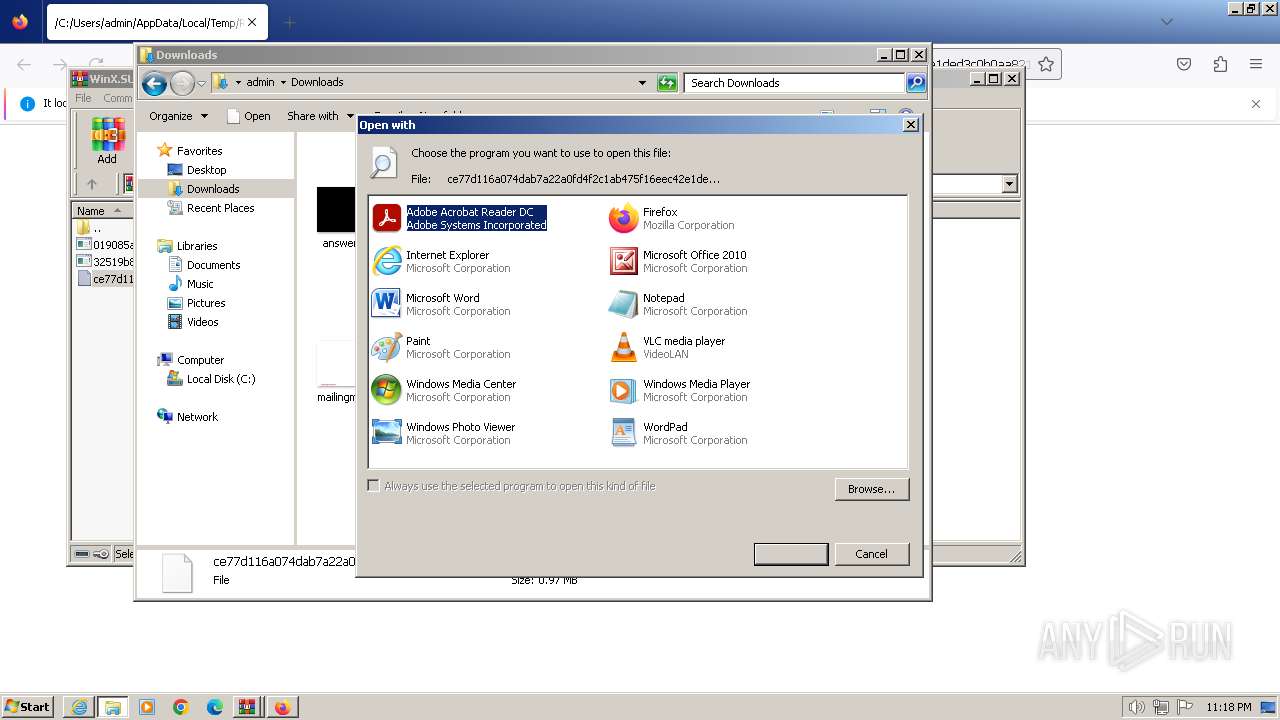Click the Start button
The height and width of the screenshot is (720, 1280).
[x=27, y=707]
